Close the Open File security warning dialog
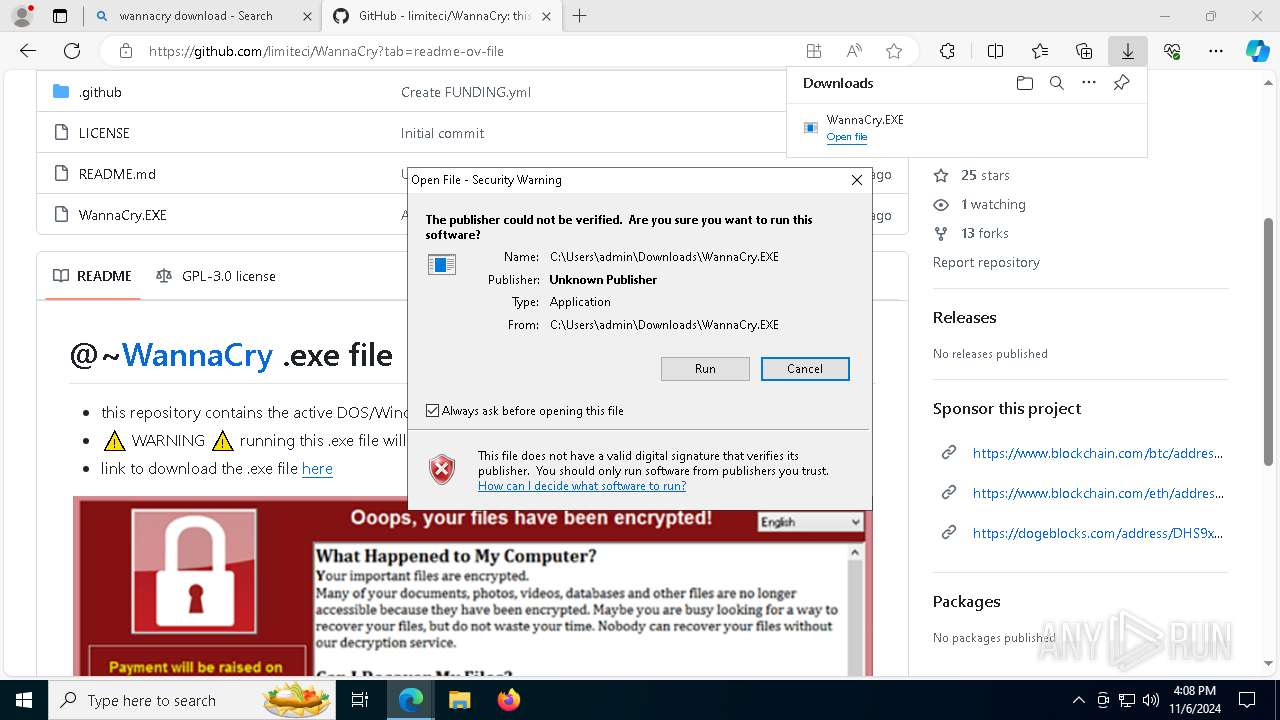Screen dimensions: 1280x720 coord(856,180)
